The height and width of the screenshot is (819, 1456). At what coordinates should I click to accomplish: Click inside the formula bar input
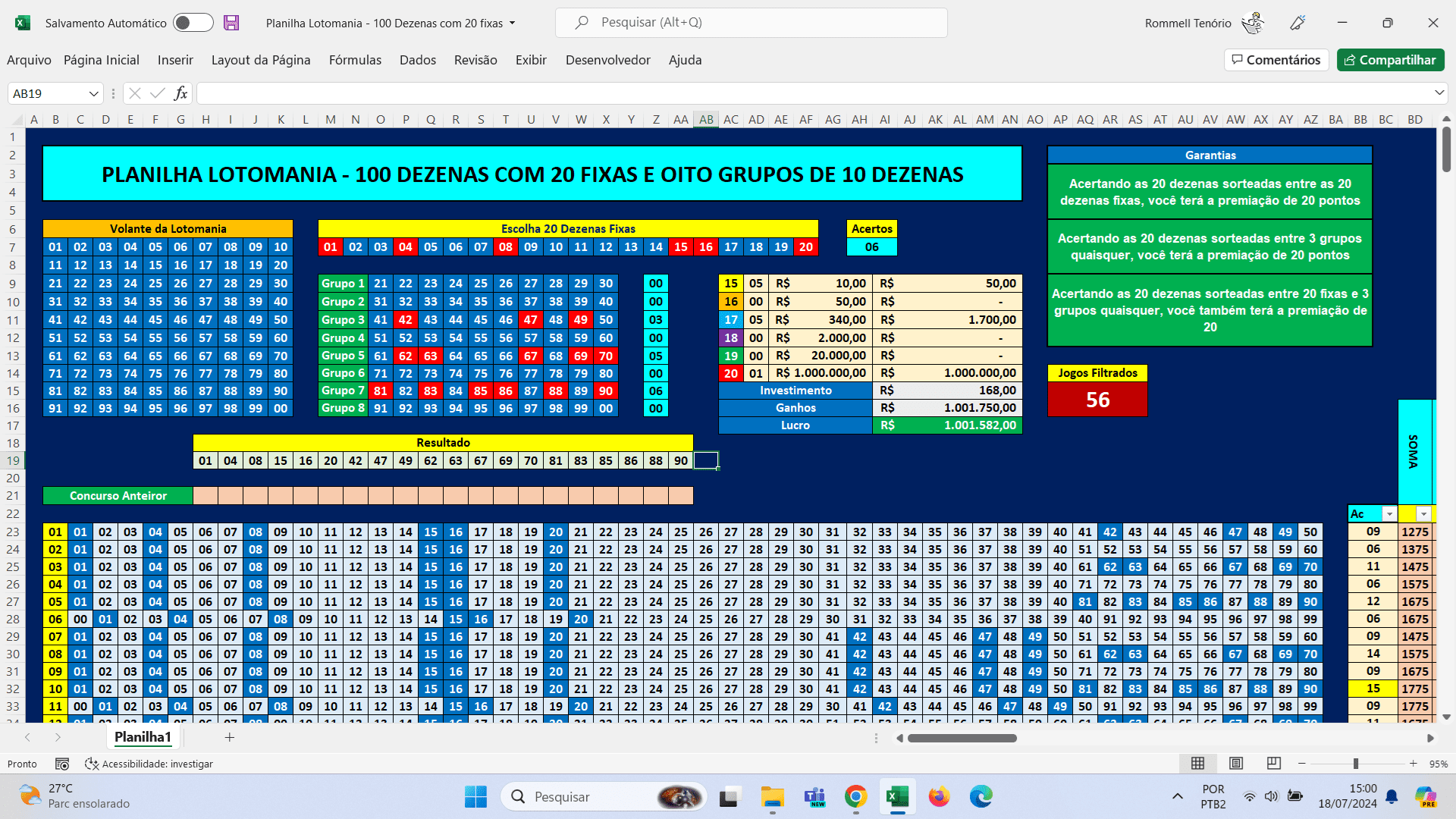[814, 93]
